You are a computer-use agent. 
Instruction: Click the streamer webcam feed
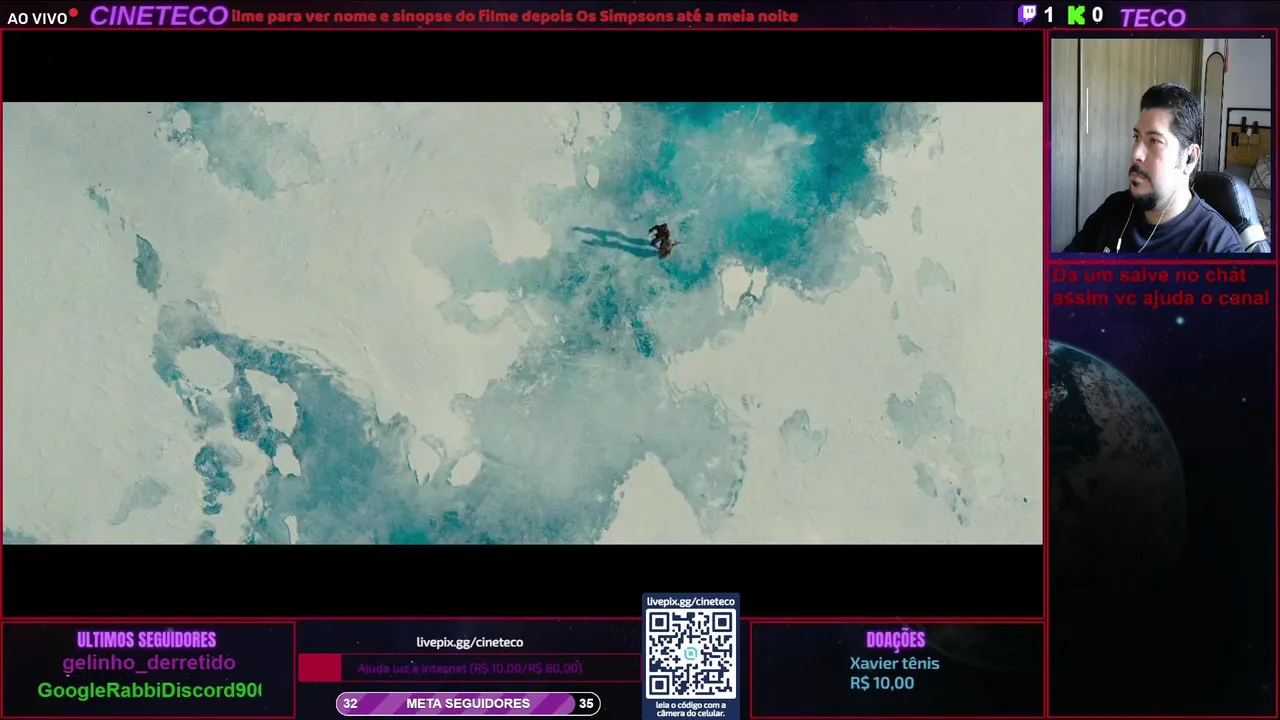tap(1160, 146)
